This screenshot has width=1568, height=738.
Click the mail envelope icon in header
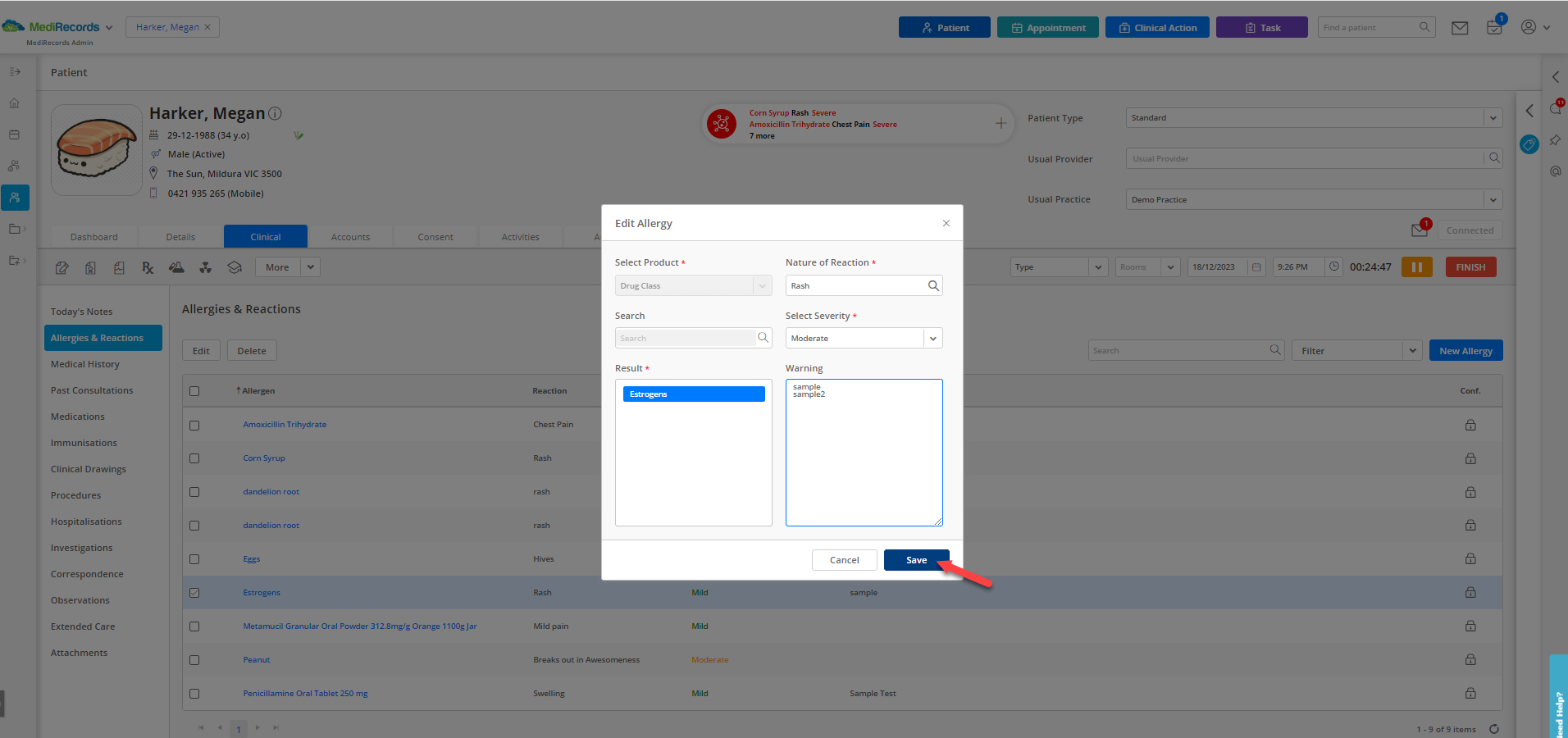point(1460,28)
